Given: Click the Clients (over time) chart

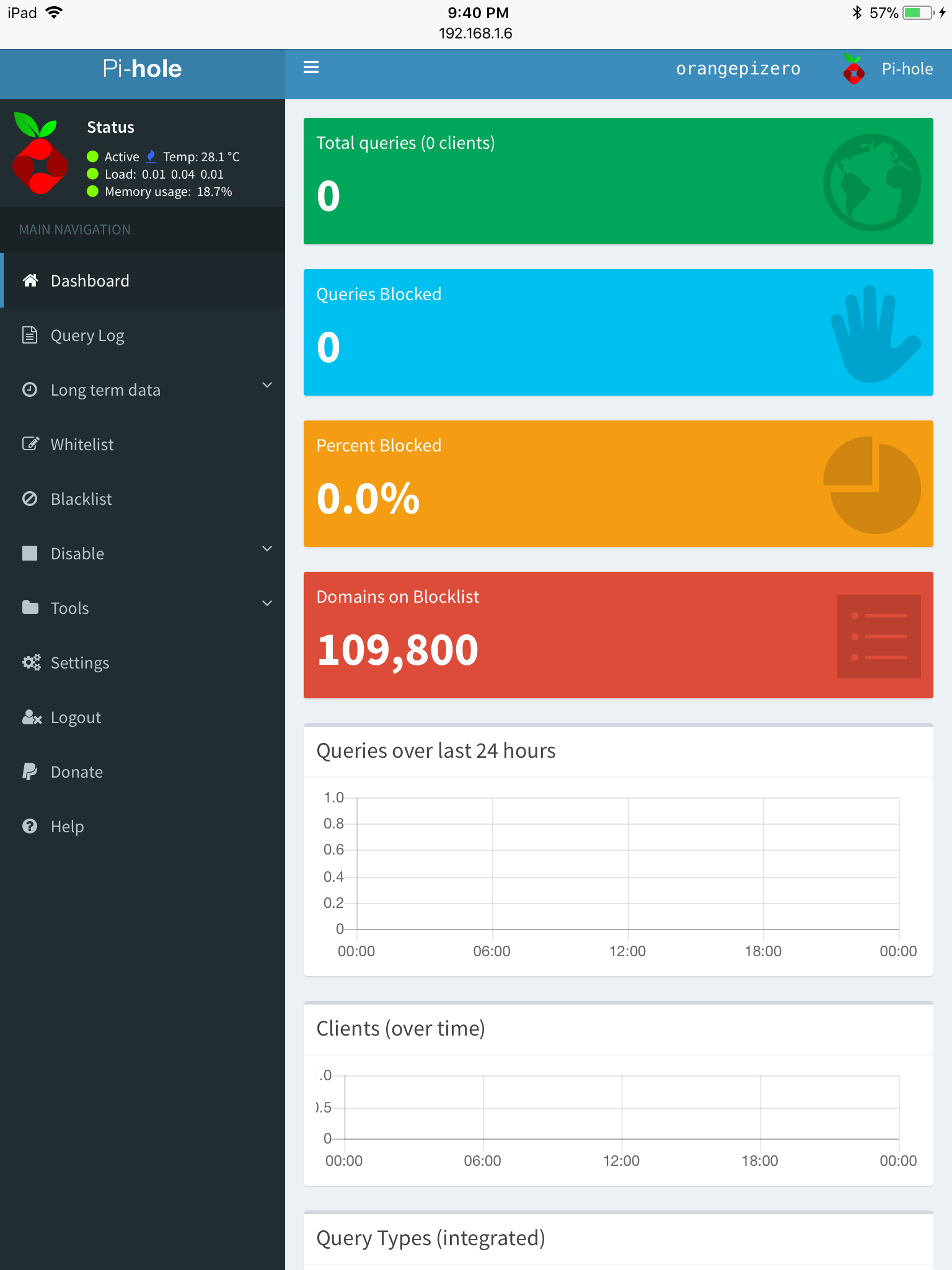Looking at the screenshot, I should [x=620, y=1119].
